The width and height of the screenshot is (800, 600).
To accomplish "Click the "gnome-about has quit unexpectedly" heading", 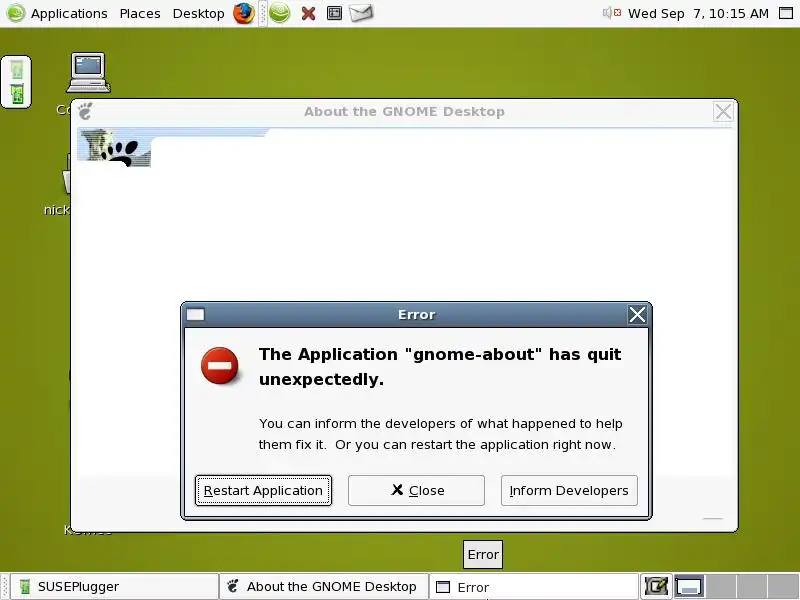I will tap(440, 366).
